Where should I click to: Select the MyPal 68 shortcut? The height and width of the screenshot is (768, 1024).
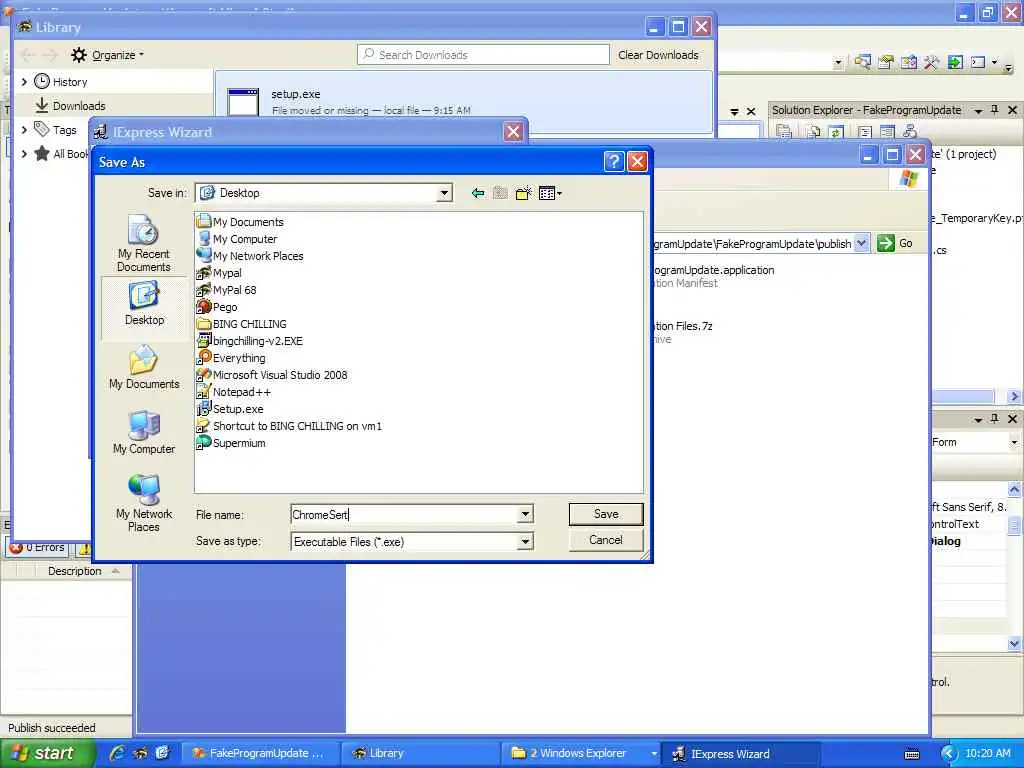(x=227, y=289)
